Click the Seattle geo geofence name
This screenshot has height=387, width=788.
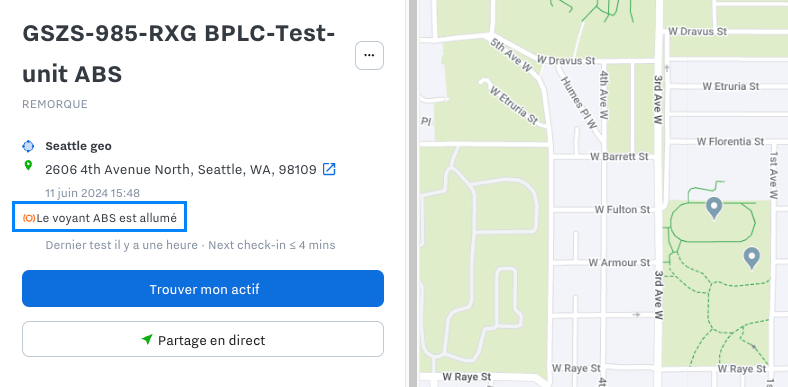(x=78, y=146)
